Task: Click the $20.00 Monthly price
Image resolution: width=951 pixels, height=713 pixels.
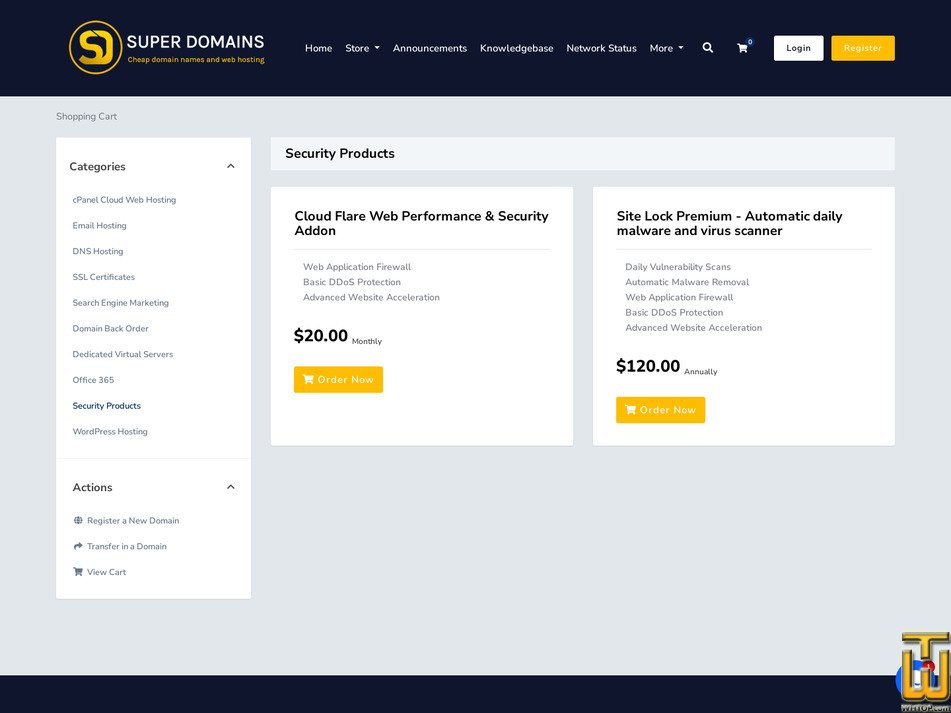Action: tap(338, 336)
